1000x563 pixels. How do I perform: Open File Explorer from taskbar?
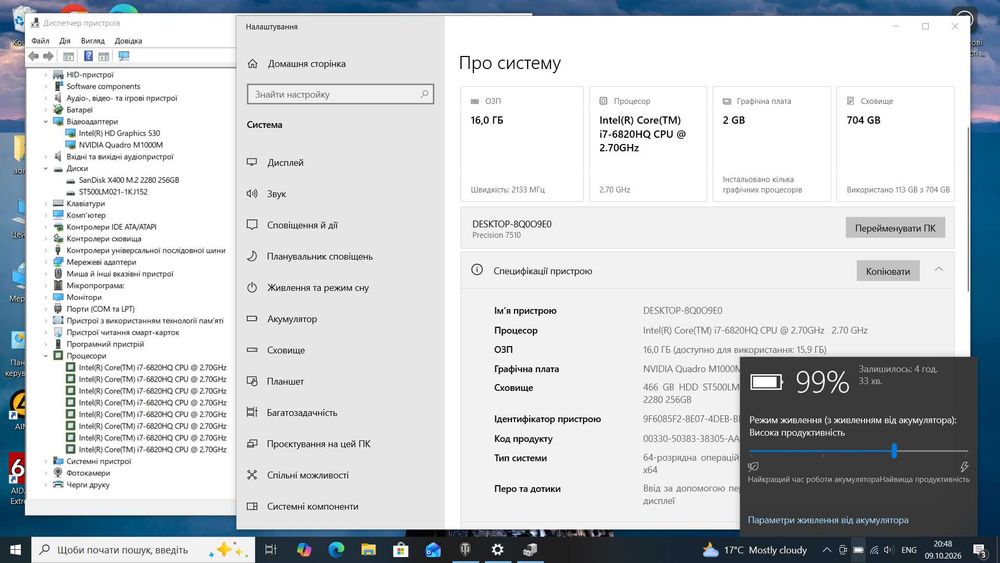[x=369, y=550]
